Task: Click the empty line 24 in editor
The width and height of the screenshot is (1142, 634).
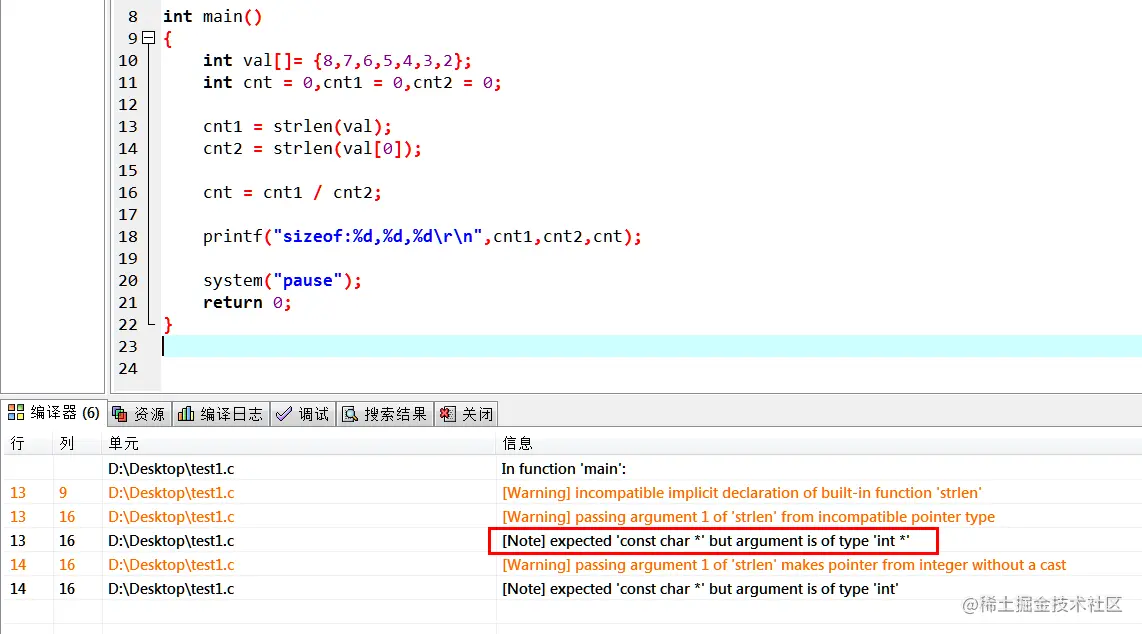Action: click(651, 368)
